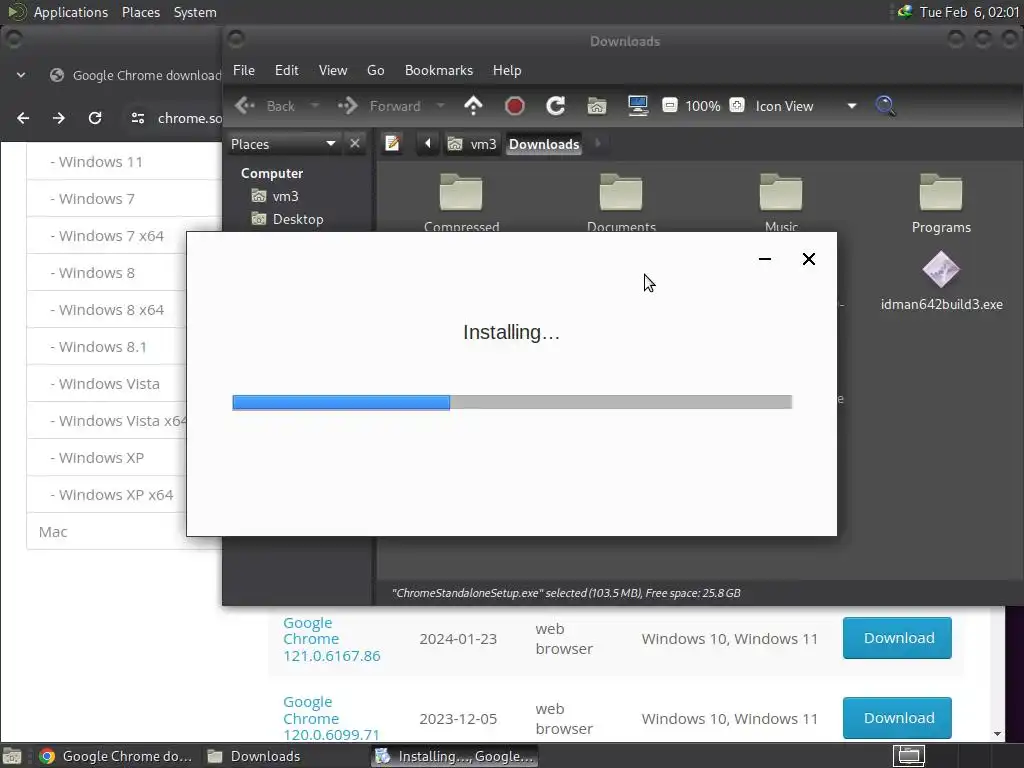Open the System menu in the top panel
The width and height of the screenshot is (1024, 768).
point(195,12)
